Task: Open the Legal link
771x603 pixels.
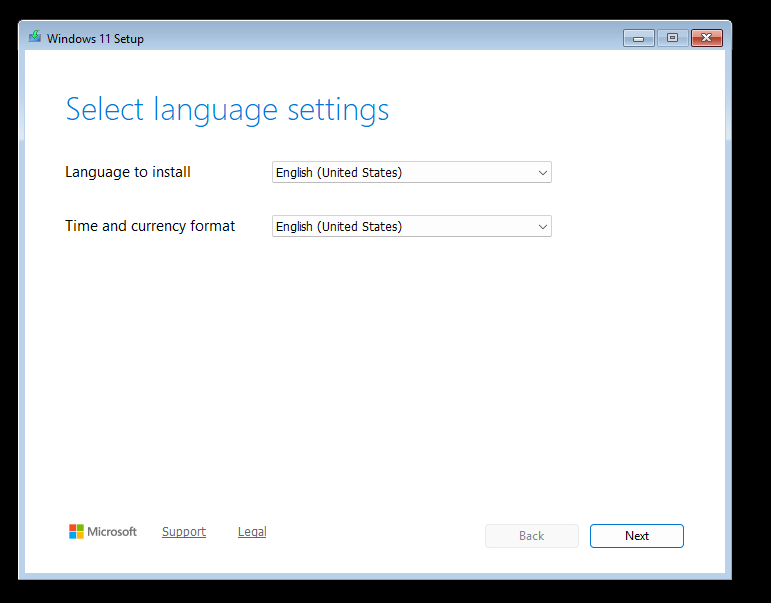Action: [x=252, y=532]
